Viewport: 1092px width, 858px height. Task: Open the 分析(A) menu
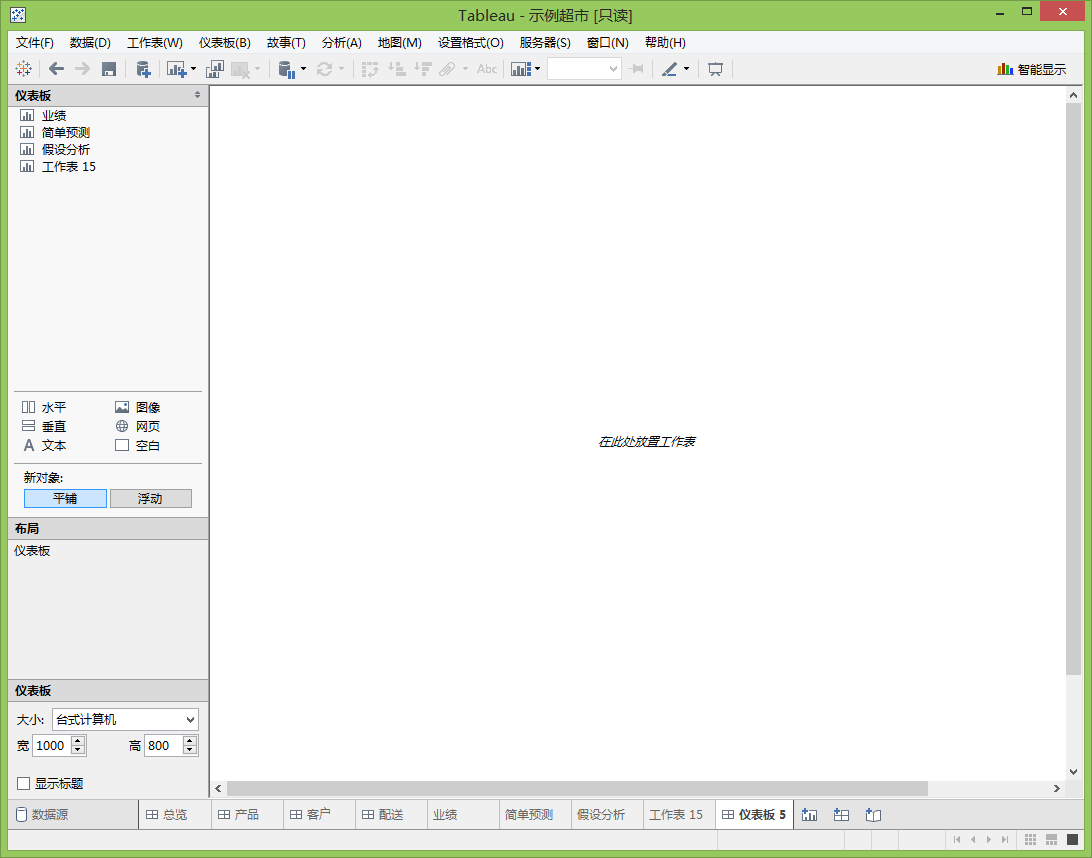pos(341,42)
